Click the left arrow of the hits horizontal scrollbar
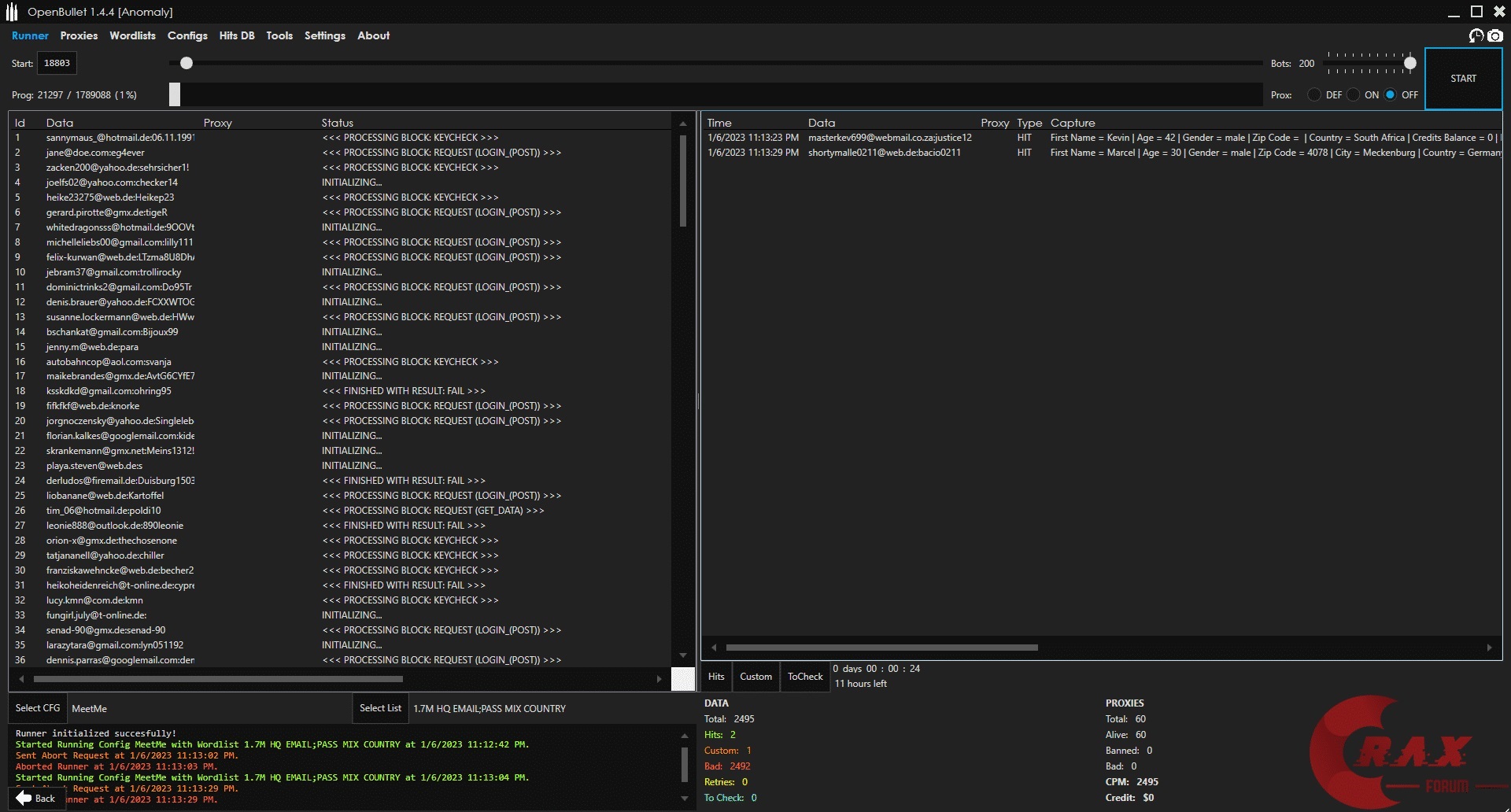Viewport: 1511px width, 812px height. tap(714, 648)
